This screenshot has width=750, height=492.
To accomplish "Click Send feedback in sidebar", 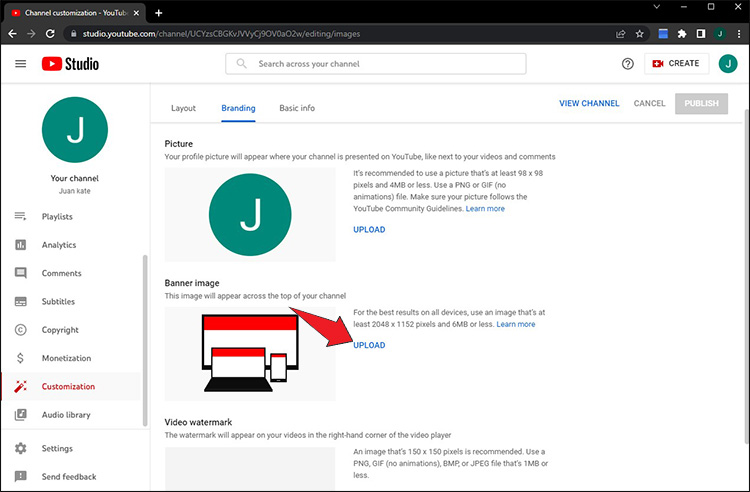I will pos(68,477).
